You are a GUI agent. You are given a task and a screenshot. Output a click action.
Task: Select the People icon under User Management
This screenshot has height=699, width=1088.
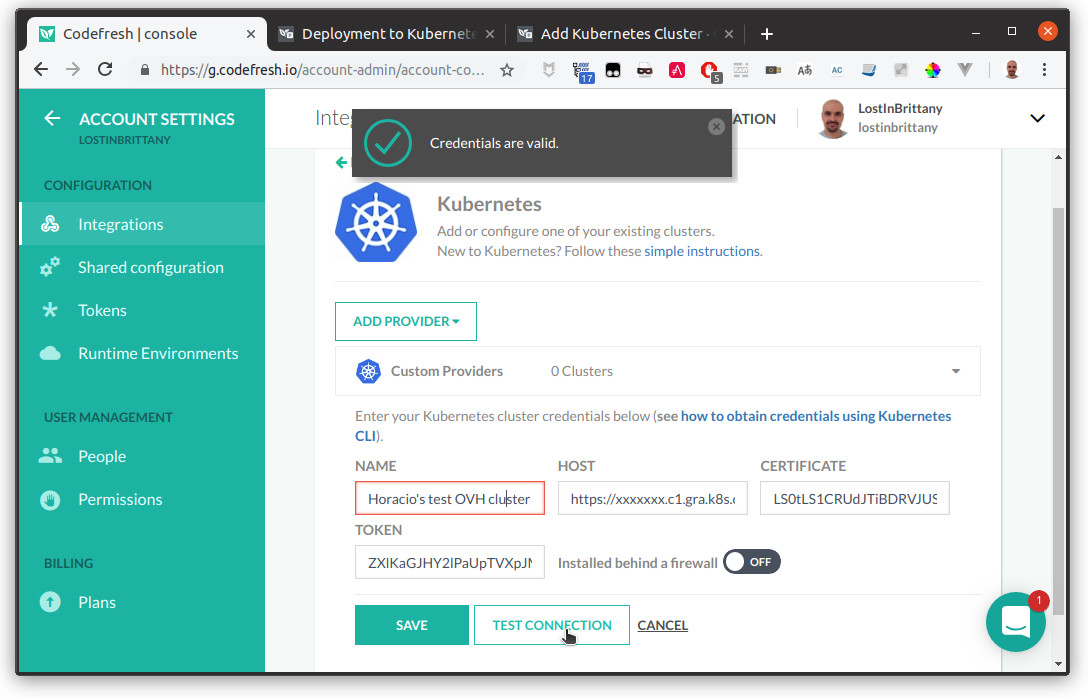point(52,456)
